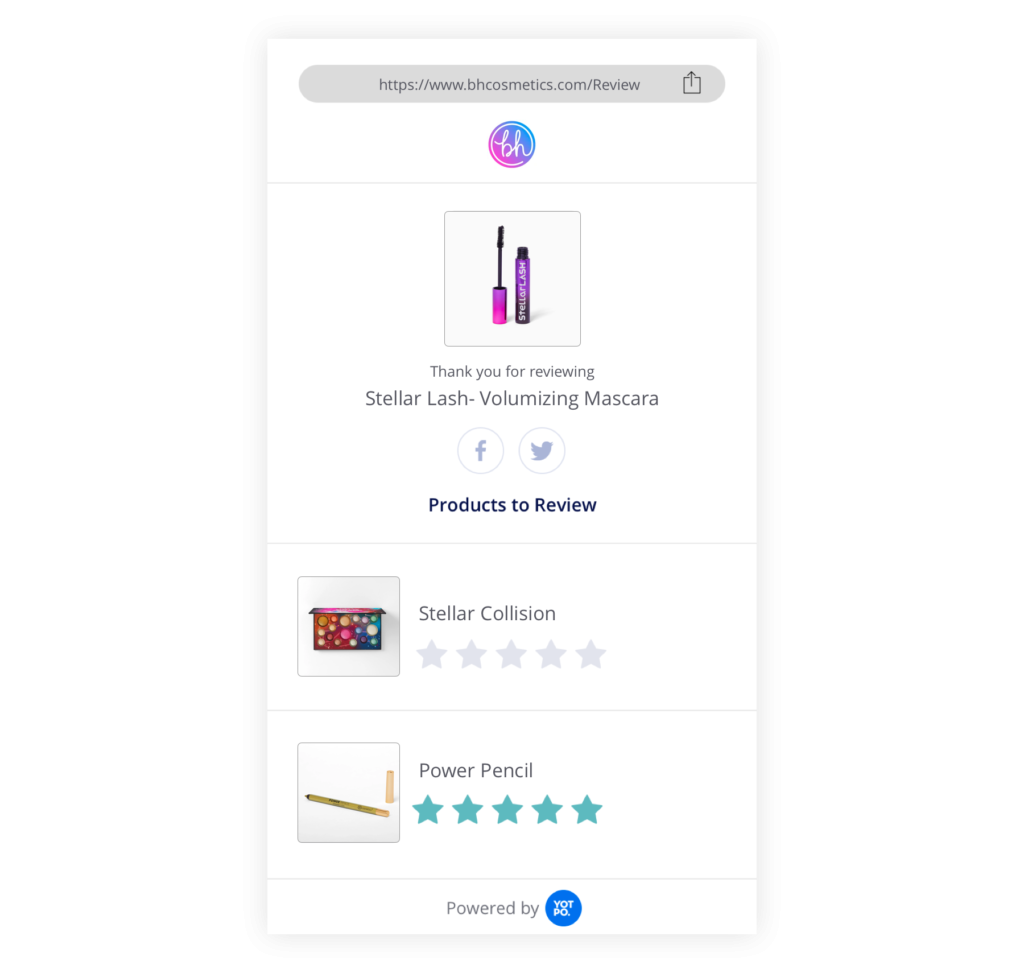Click the bhcosmetics.com/Review URL field
This screenshot has height=973, width=1024.
tap(511, 84)
